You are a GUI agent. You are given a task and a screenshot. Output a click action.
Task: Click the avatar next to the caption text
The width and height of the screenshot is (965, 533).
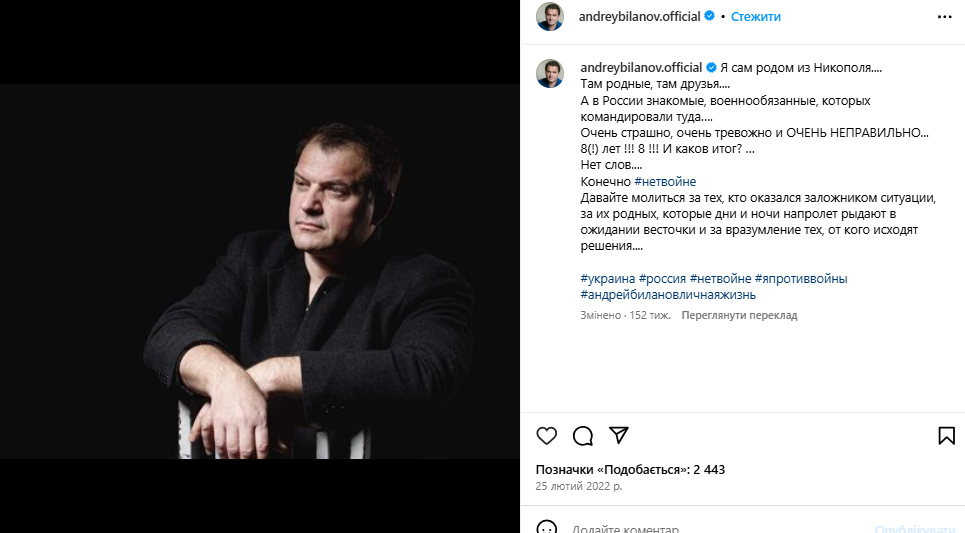549,73
